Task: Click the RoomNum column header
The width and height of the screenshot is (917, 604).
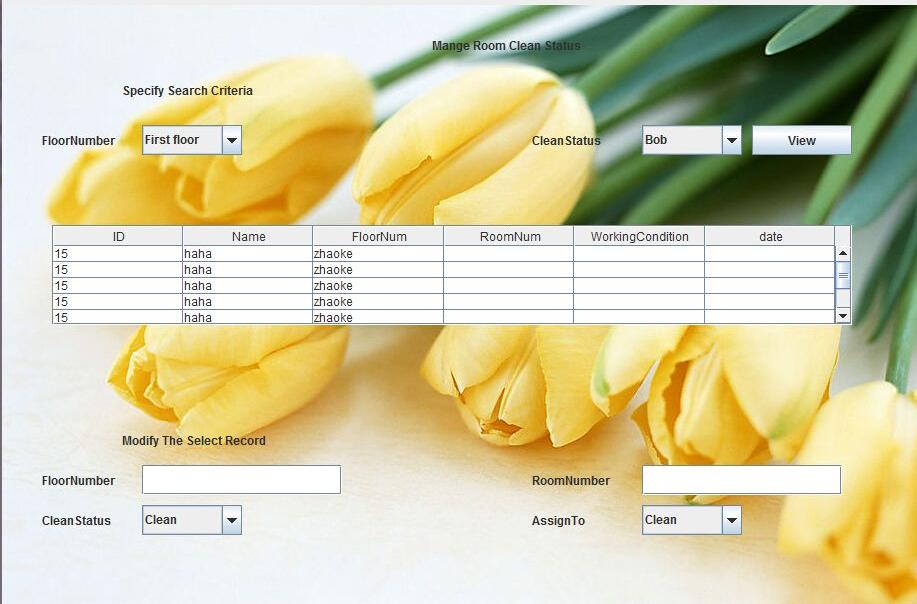Action: [509, 236]
